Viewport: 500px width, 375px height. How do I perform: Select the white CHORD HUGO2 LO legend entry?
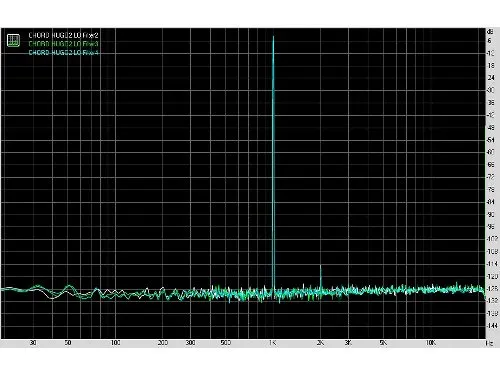click(63, 35)
